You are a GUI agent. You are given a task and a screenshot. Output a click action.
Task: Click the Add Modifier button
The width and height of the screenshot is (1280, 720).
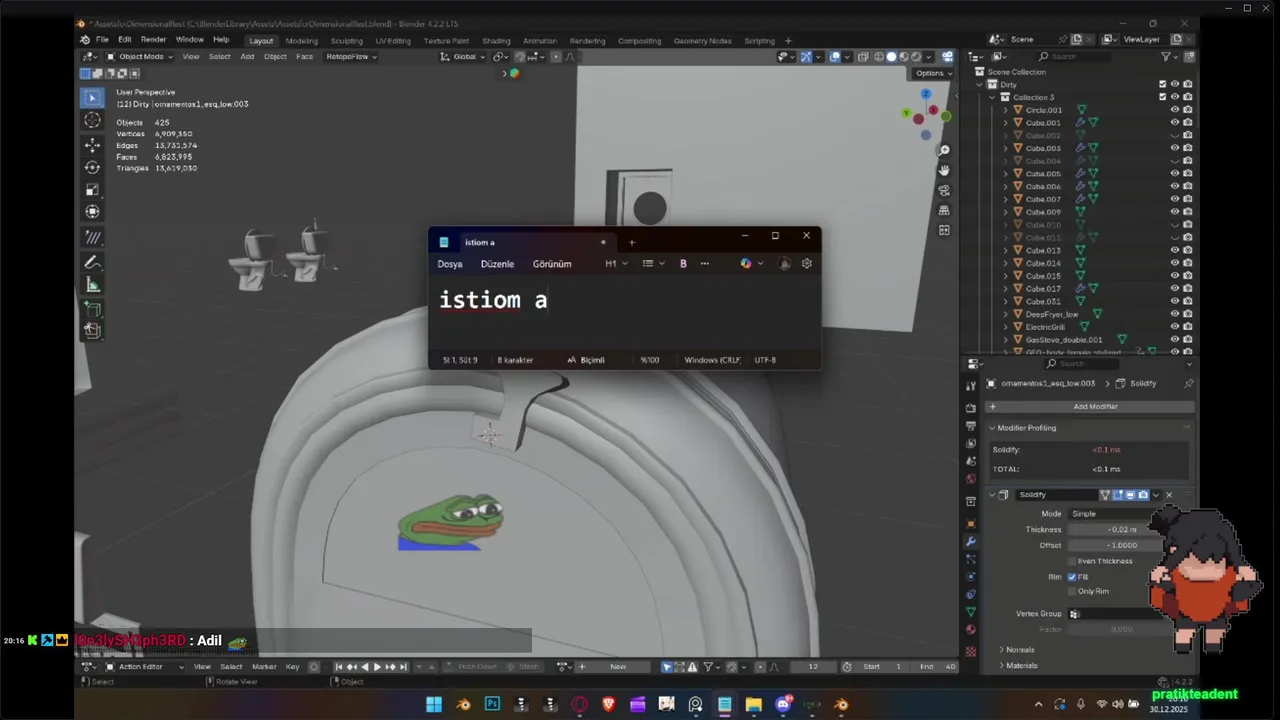pos(1090,407)
